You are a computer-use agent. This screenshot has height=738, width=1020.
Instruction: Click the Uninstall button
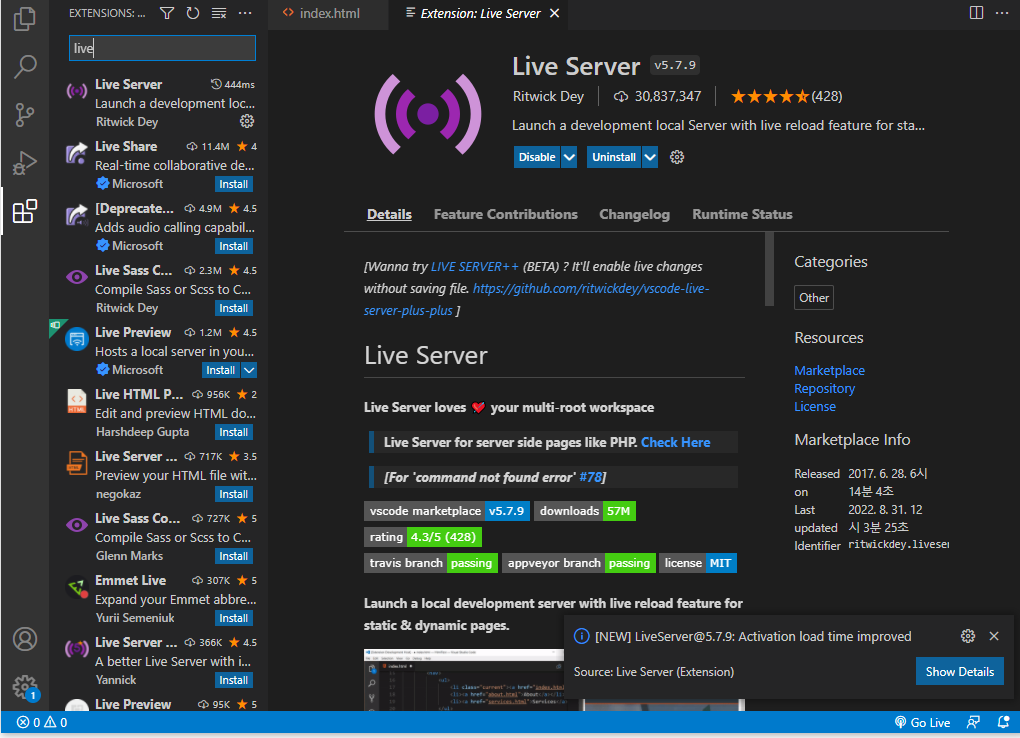click(x=613, y=157)
